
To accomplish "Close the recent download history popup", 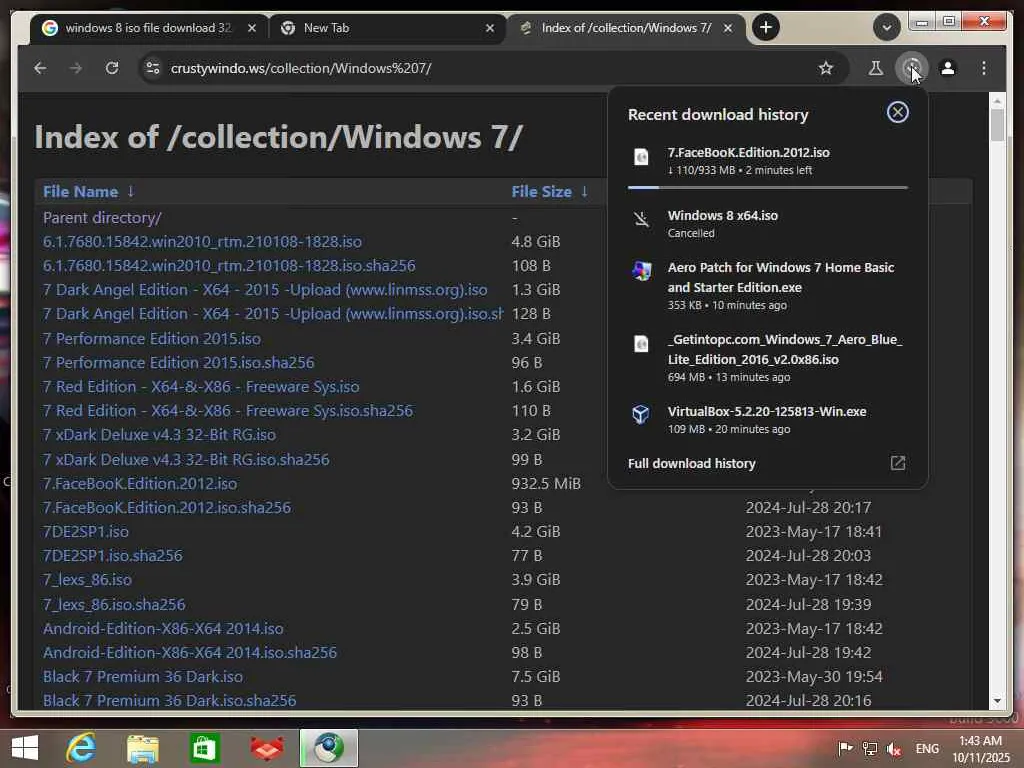I will [x=897, y=112].
